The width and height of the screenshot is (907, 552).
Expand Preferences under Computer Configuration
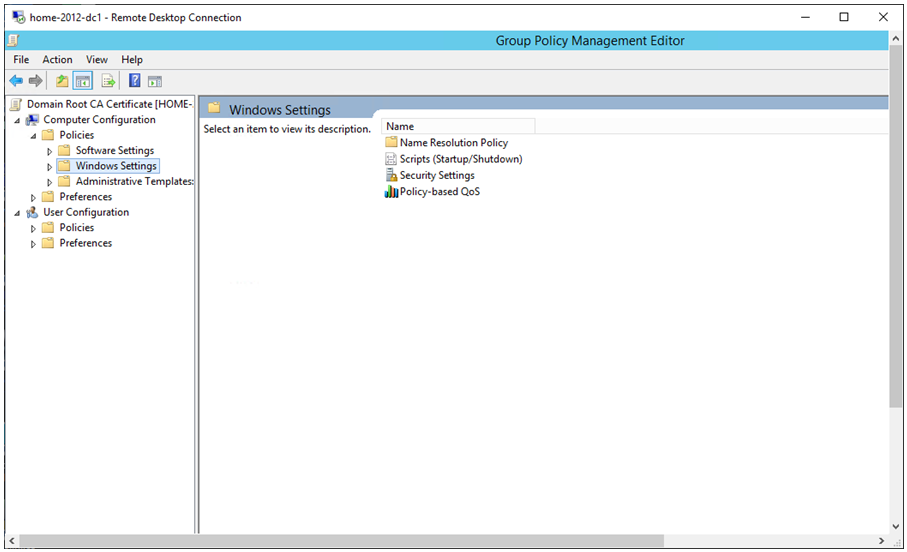coord(33,197)
